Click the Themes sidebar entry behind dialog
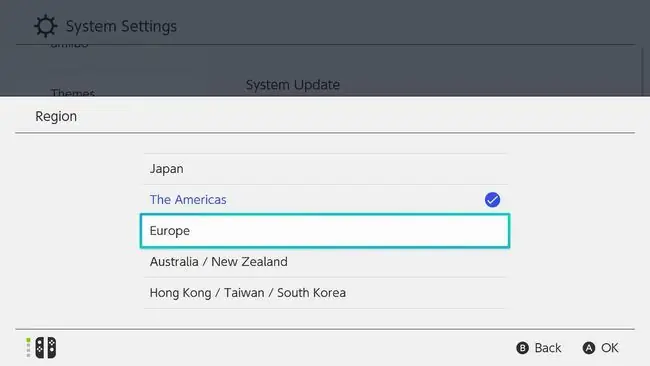This screenshot has height=366, width=650. (x=73, y=92)
